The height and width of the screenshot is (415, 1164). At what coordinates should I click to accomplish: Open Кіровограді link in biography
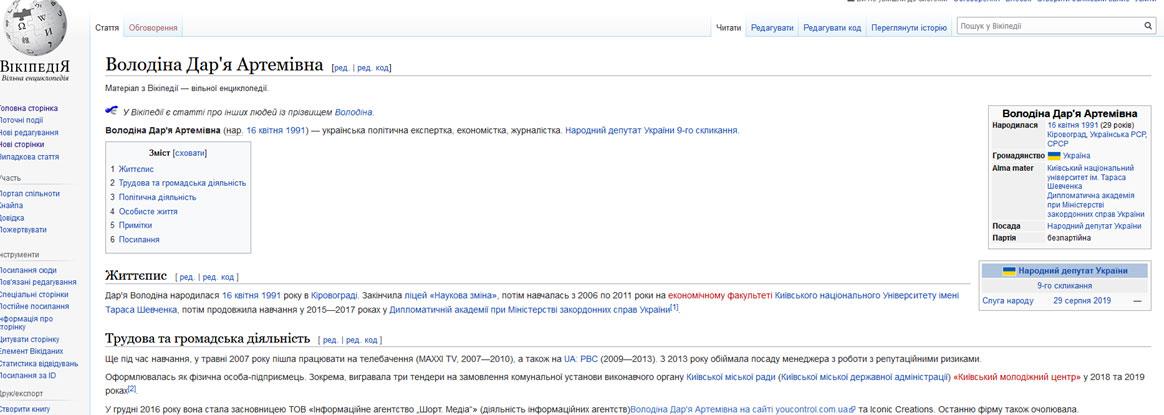[x=334, y=295]
